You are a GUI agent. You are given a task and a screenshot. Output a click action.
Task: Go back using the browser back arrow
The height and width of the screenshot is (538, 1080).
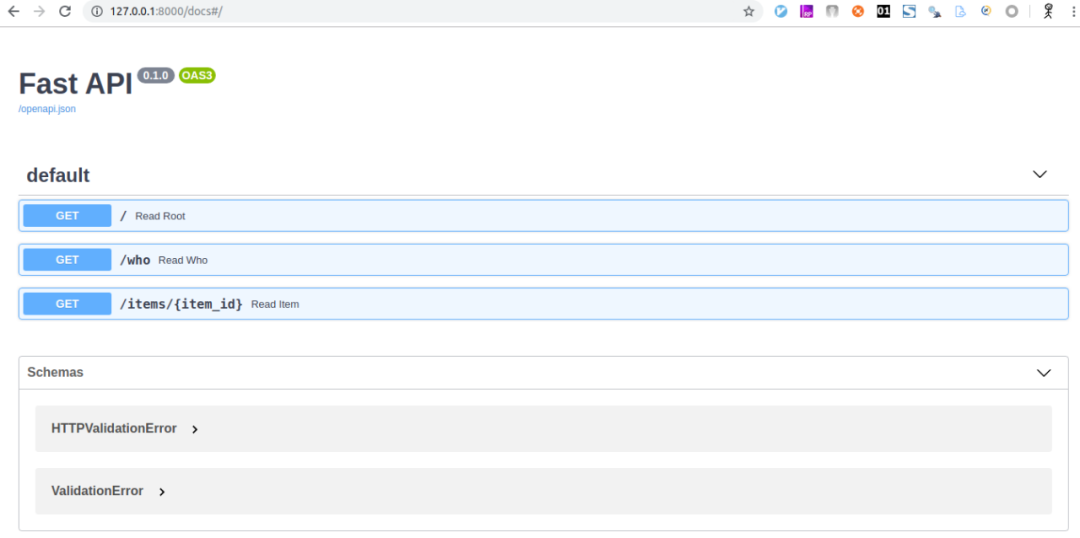(x=13, y=11)
